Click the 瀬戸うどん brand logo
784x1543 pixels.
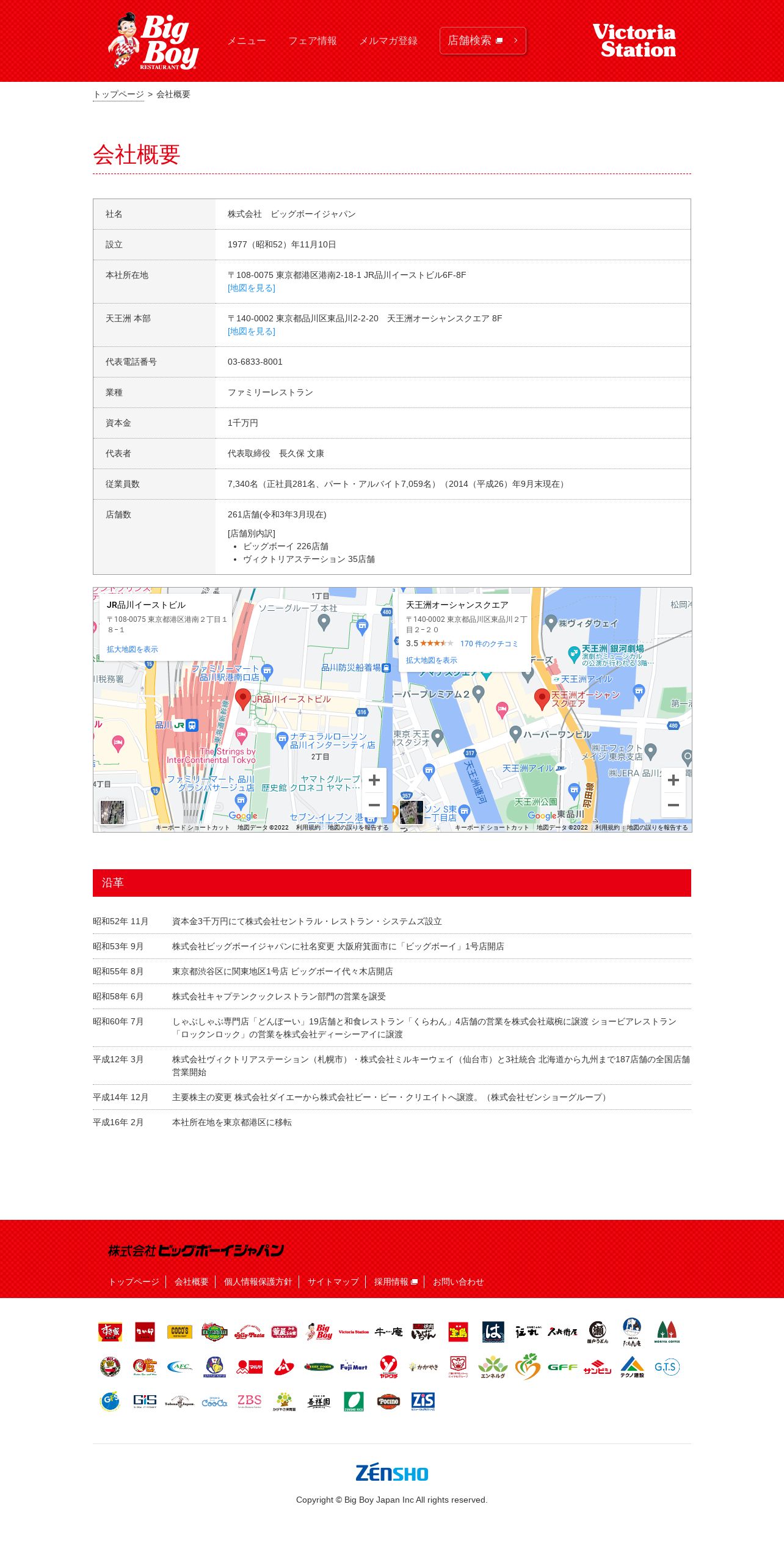(598, 1332)
